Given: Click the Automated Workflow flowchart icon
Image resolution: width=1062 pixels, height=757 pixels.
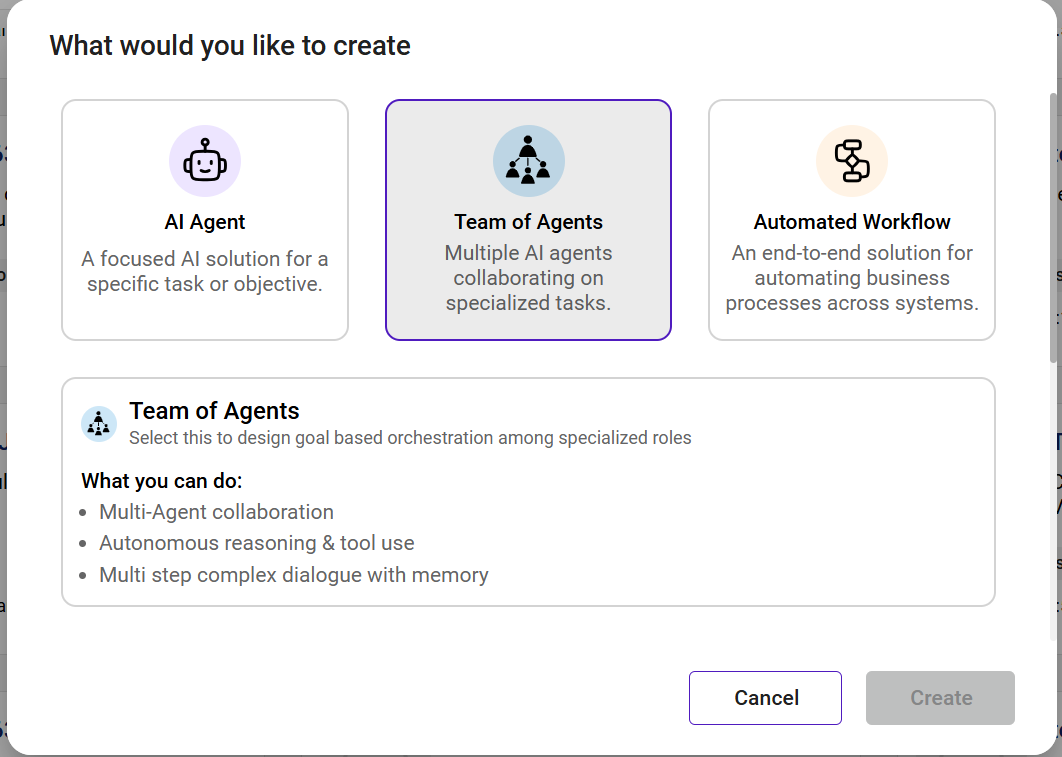Looking at the screenshot, I should coord(852,160).
